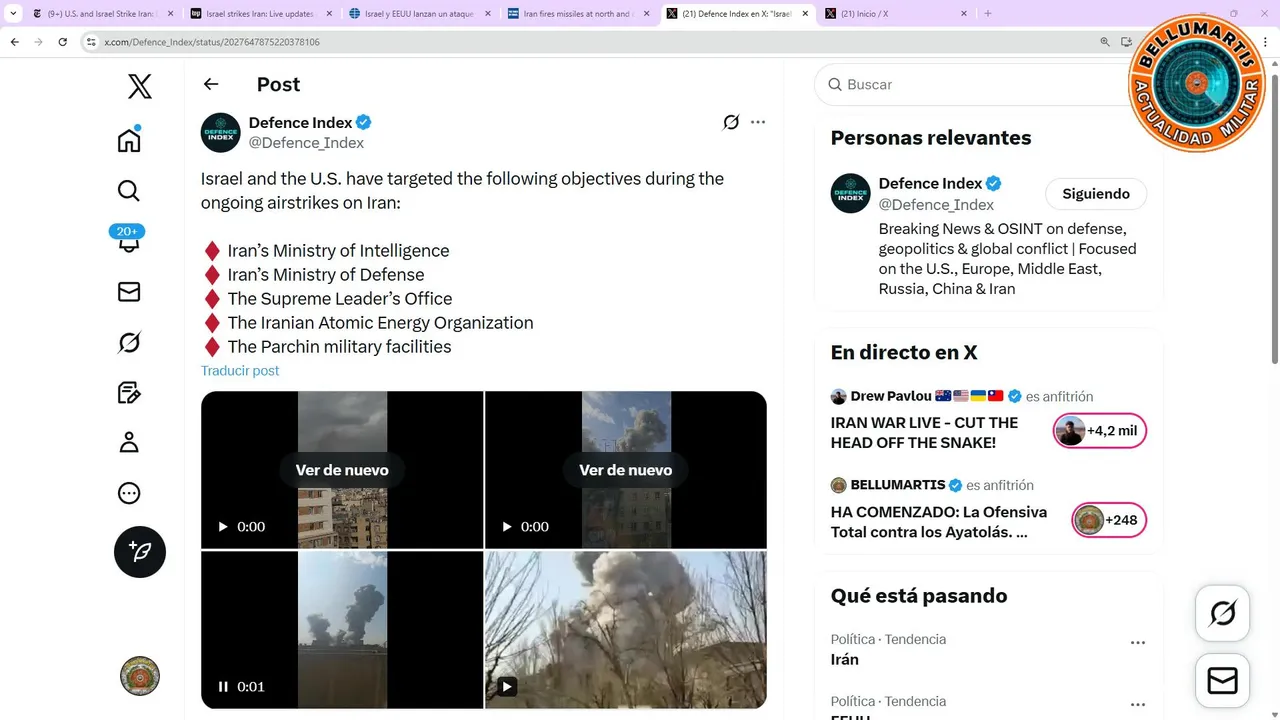1280x720 pixels.
Task: Pause the bottom-left video
Action: [x=223, y=687]
